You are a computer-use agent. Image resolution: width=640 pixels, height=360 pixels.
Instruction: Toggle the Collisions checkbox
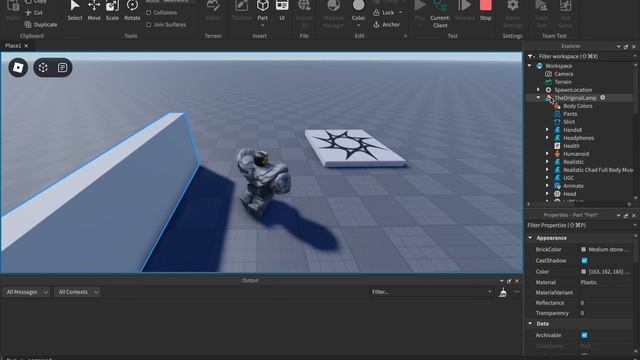pos(149,13)
